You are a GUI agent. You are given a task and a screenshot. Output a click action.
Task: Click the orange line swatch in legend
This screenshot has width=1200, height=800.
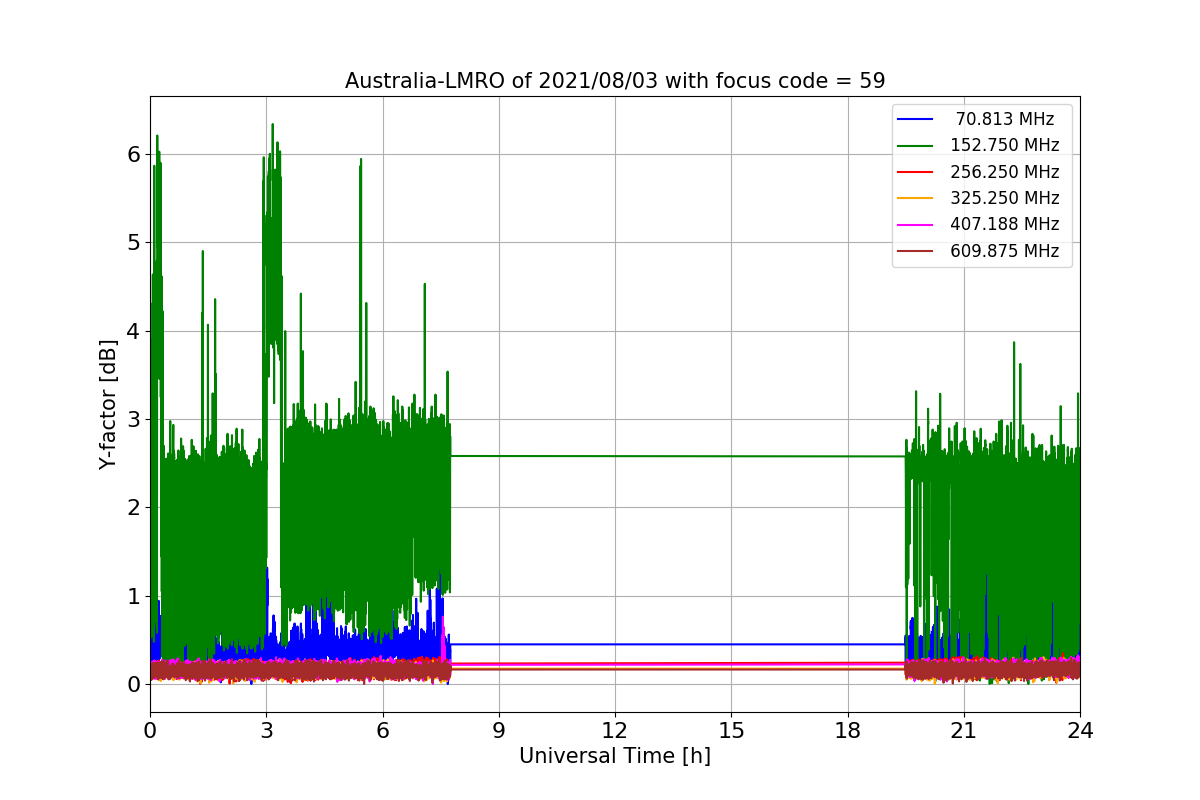916,198
